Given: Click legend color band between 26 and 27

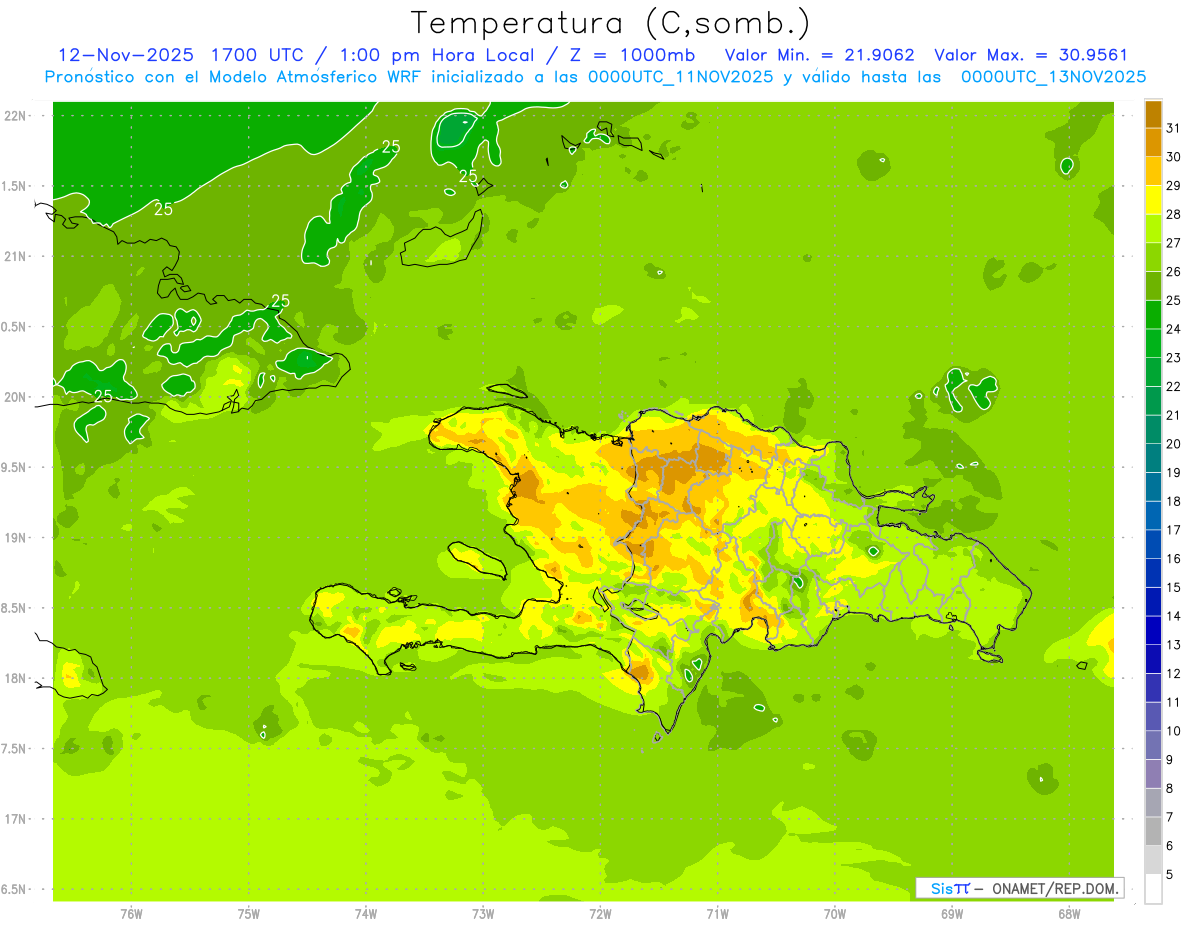Looking at the screenshot, I should tap(1153, 257).
